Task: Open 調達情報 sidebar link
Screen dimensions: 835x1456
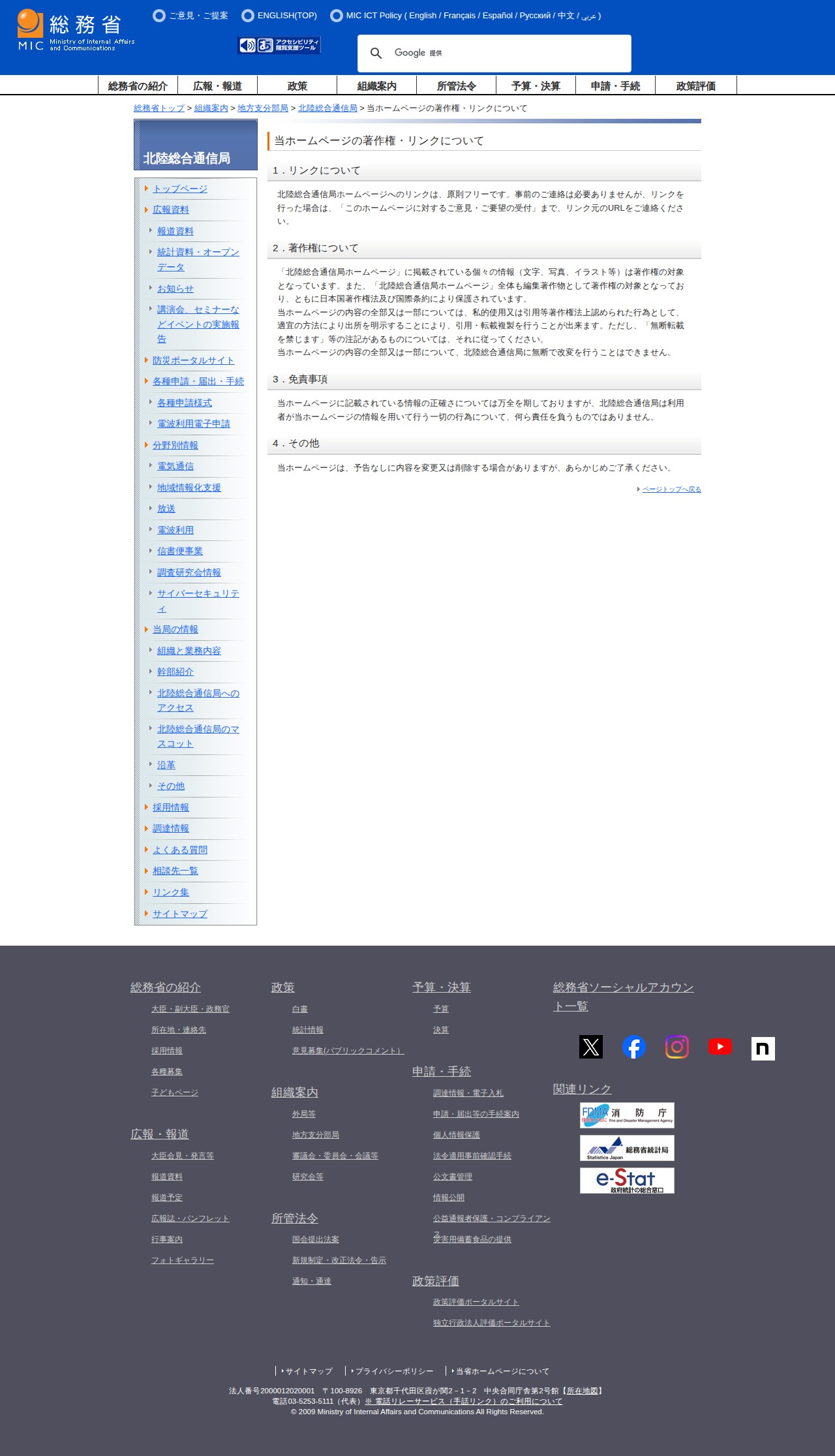Action: point(171,828)
